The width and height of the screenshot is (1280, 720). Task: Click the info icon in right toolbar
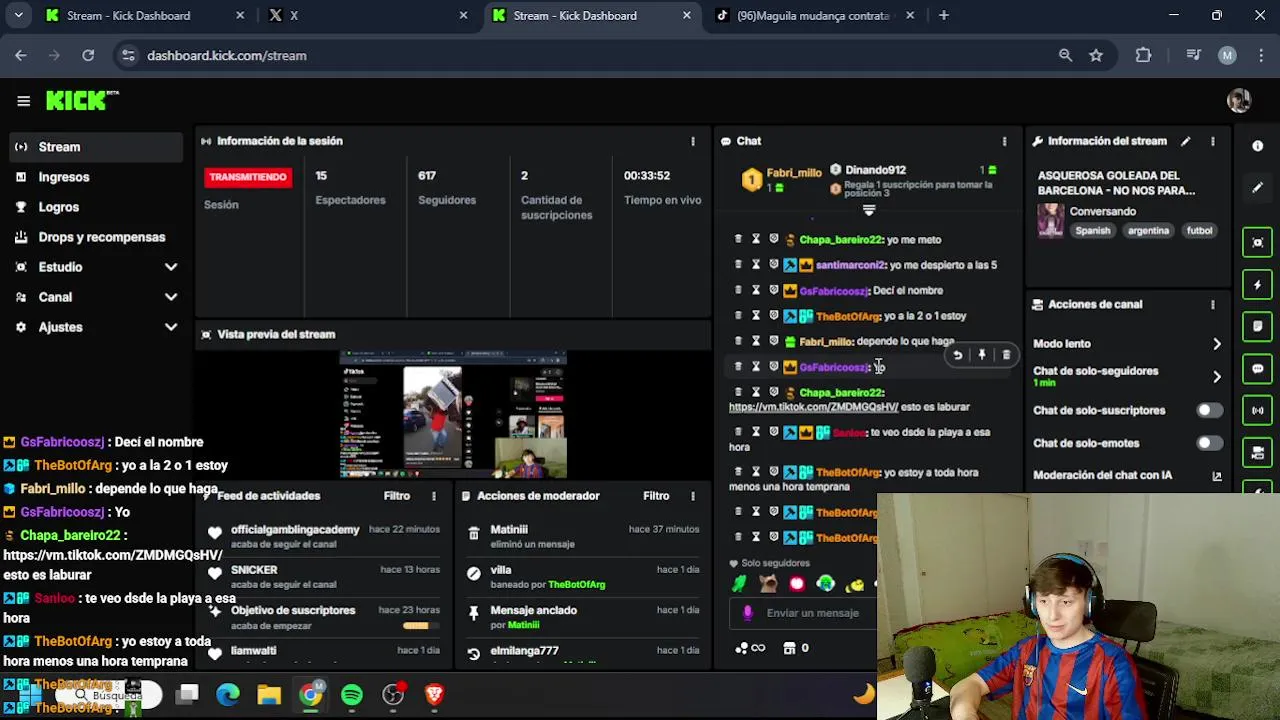1258,146
